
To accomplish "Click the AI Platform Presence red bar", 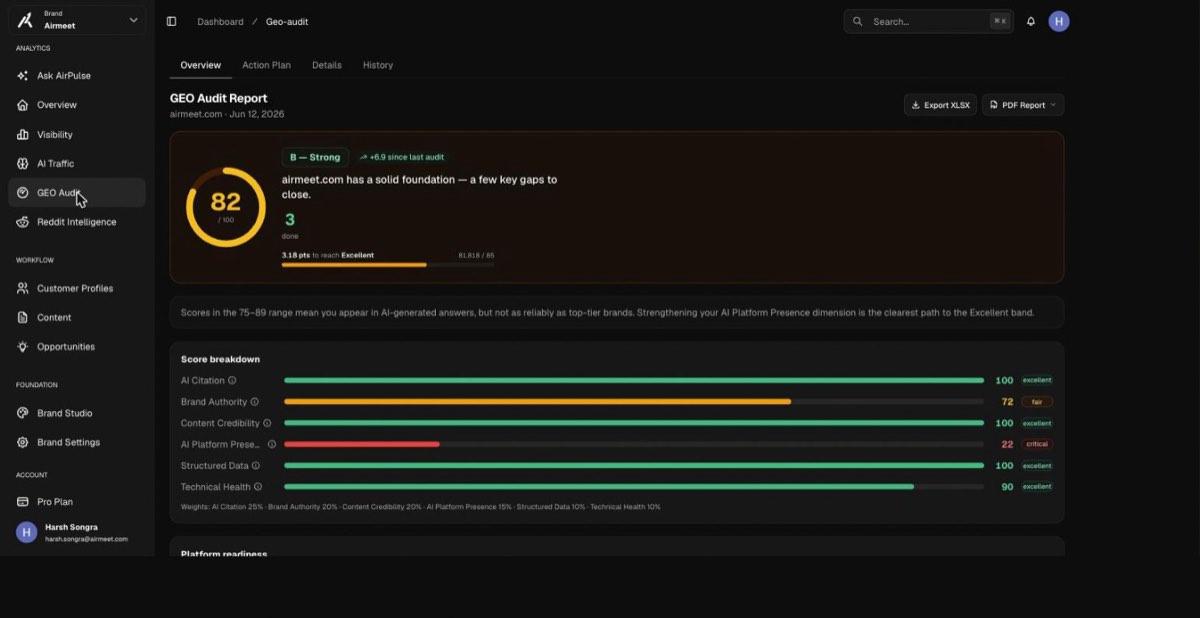I will tap(362, 444).
